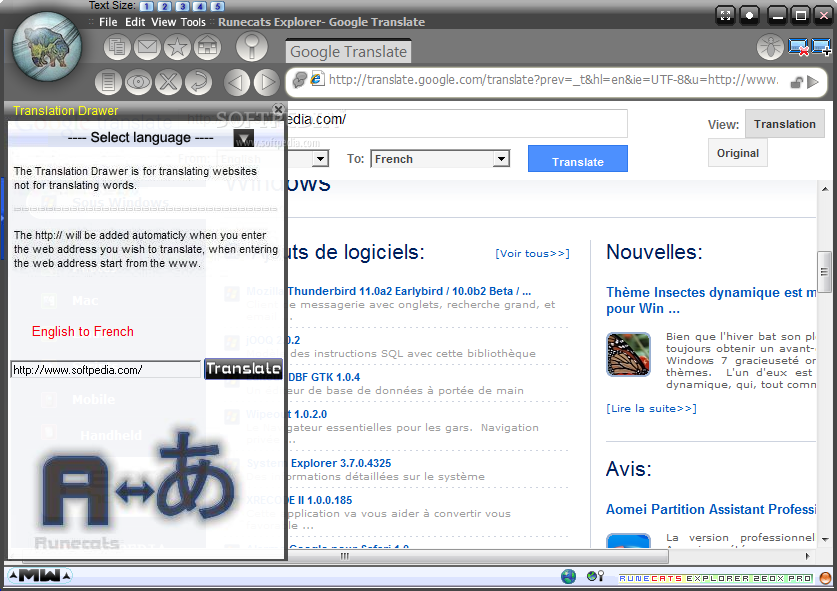
Task: Click the globe with key status icon
Action: (x=595, y=576)
